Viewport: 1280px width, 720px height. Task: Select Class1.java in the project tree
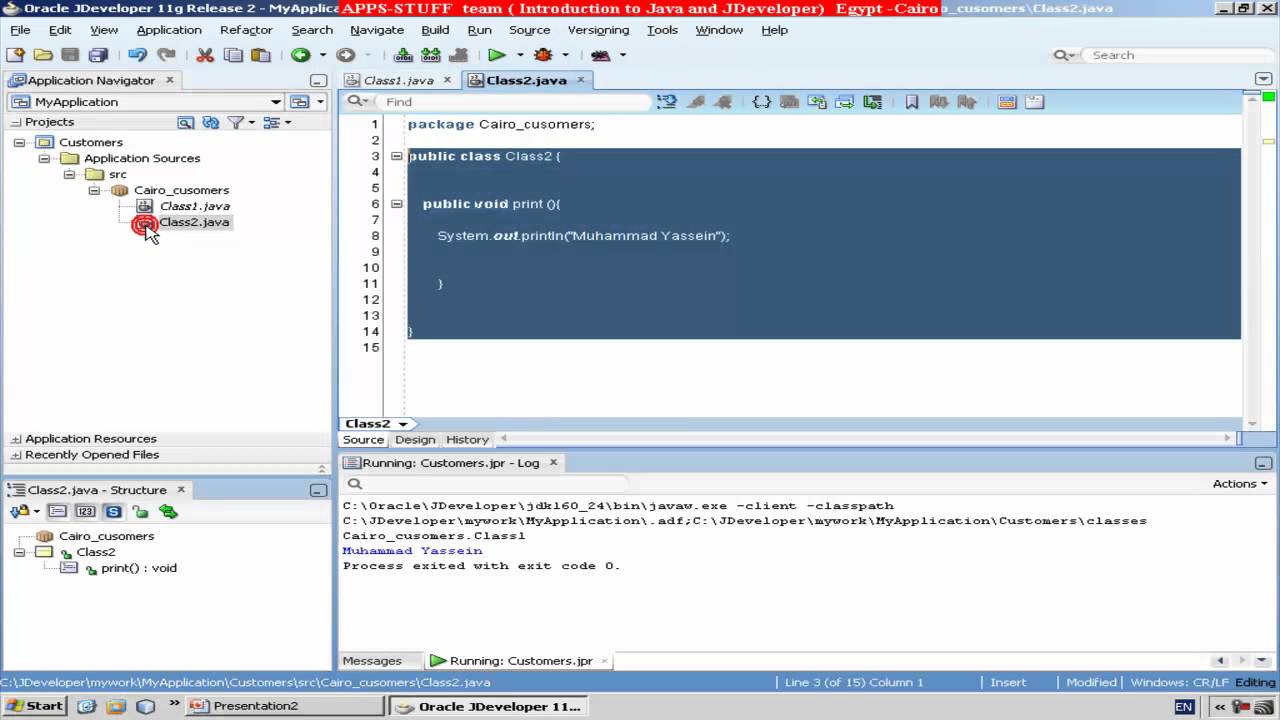(194, 206)
